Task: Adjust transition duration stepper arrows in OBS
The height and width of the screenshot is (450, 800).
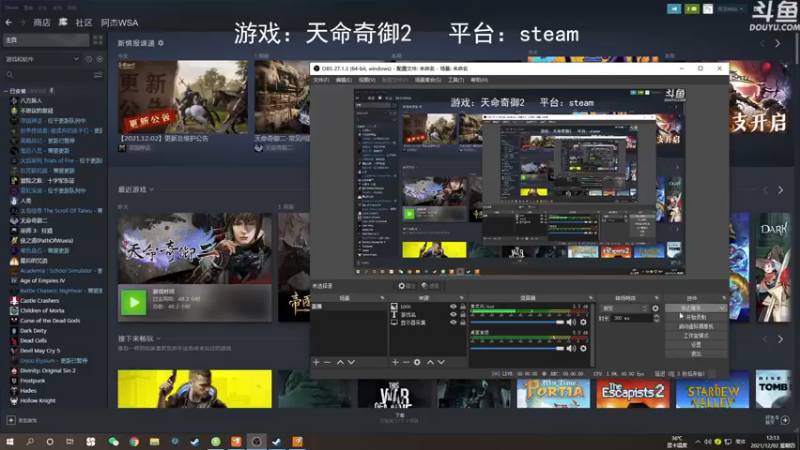Action: pyautogui.click(x=656, y=318)
